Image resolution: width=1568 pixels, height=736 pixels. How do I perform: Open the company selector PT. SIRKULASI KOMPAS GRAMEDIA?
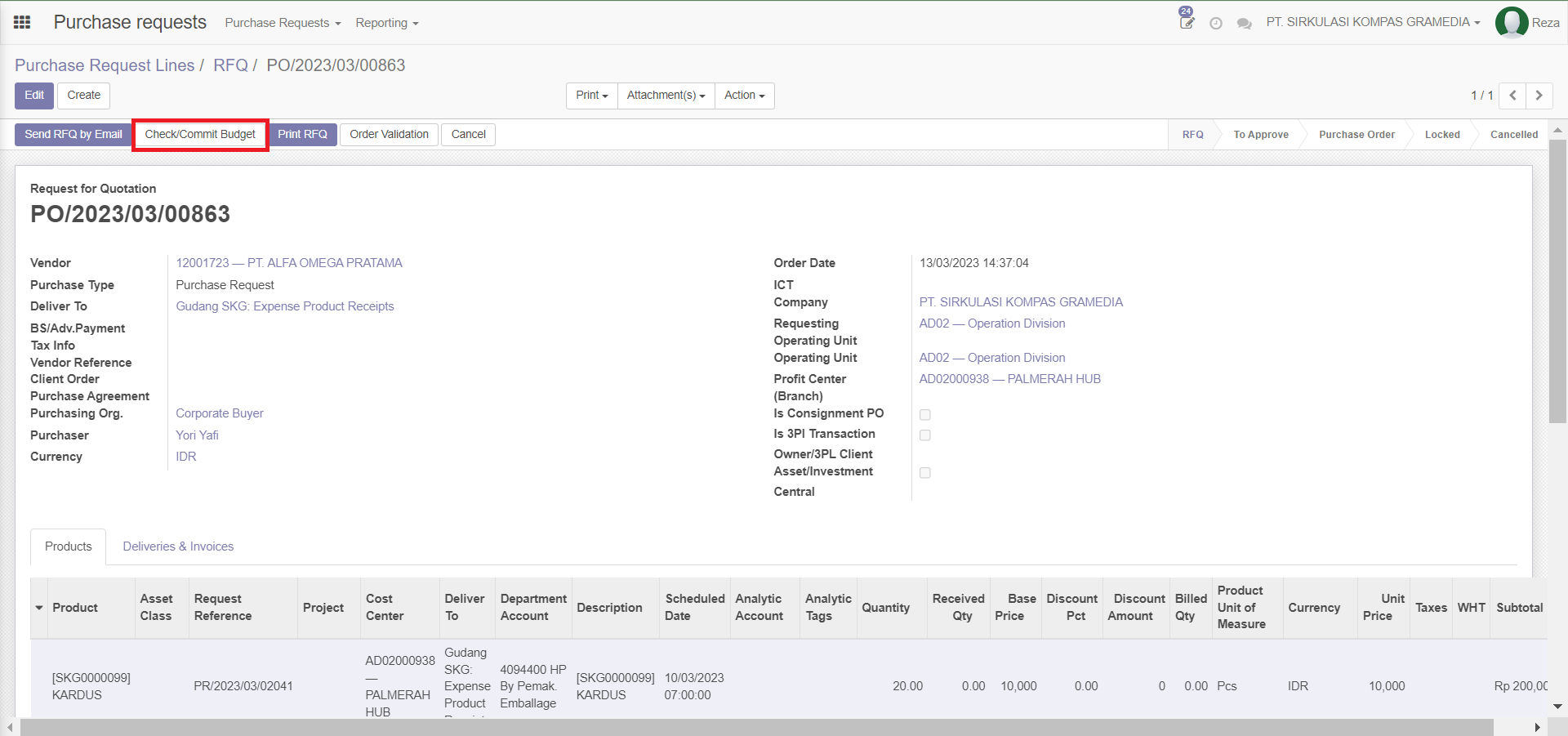(x=1373, y=22)
